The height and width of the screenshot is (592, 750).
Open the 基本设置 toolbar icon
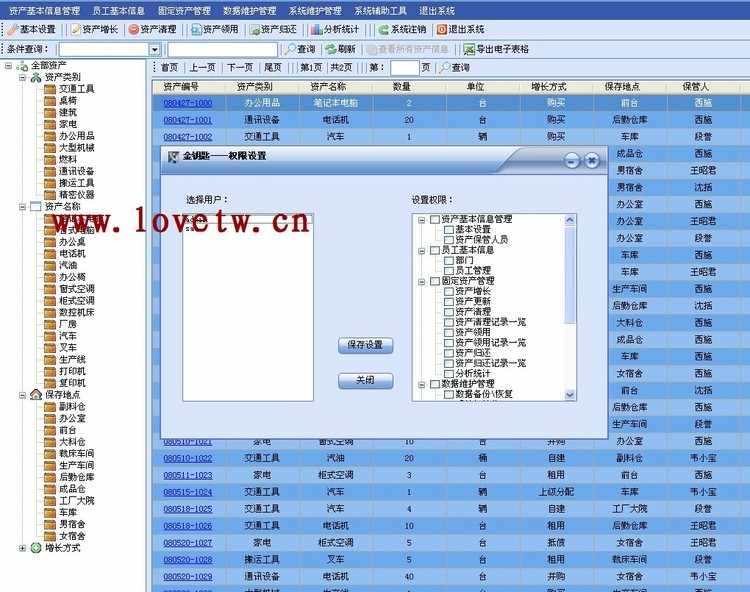(13, 30)
